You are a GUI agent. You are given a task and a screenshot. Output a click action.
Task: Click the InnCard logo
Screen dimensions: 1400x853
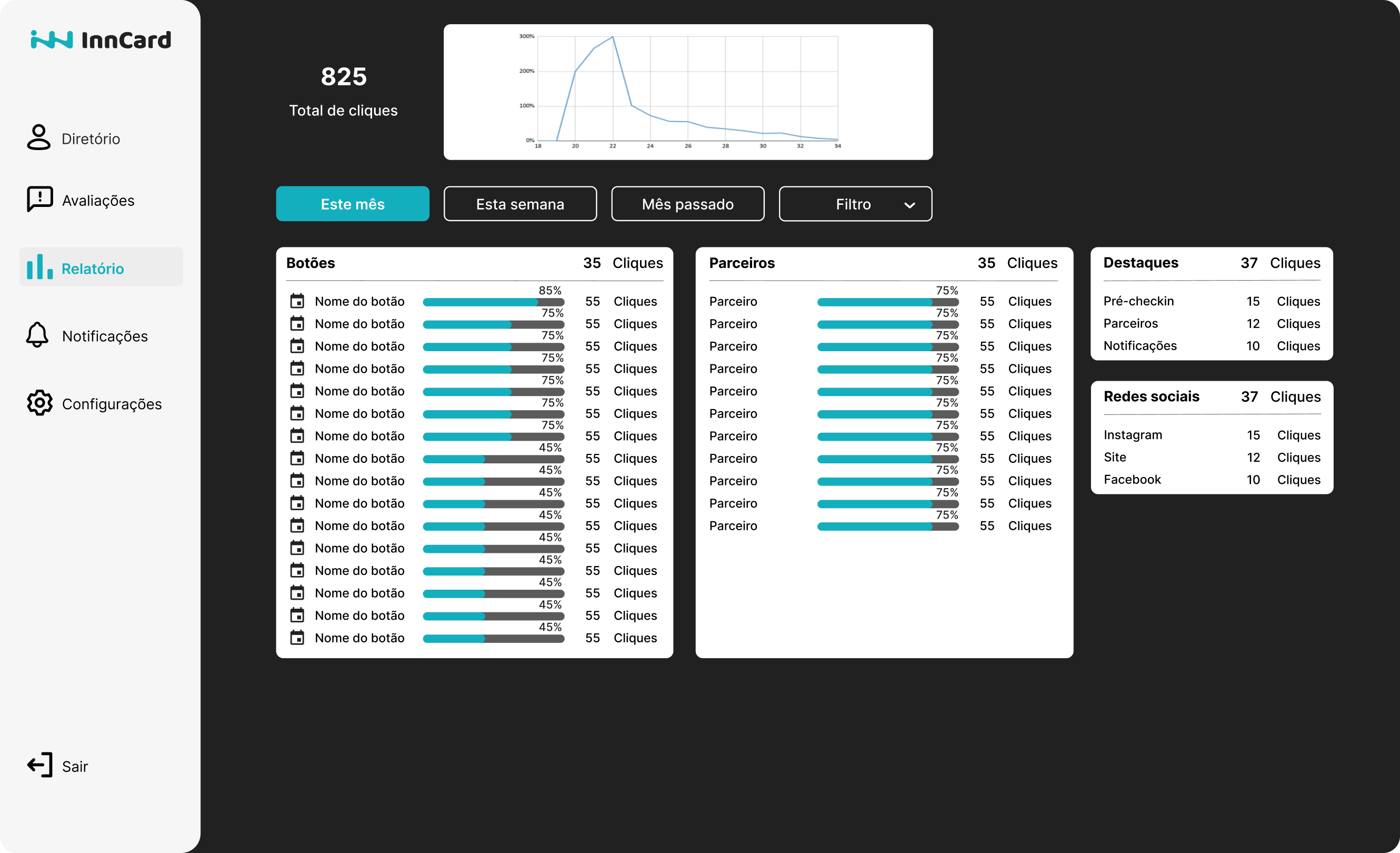coord(101,40)
